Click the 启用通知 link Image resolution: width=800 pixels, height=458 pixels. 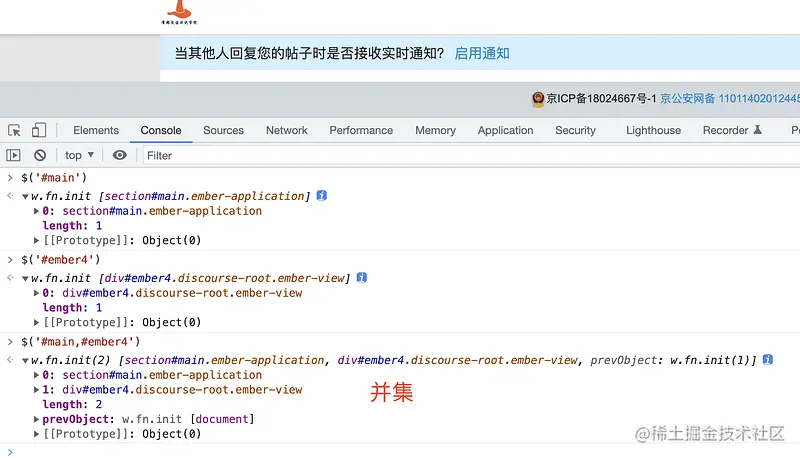coord(482,53)
